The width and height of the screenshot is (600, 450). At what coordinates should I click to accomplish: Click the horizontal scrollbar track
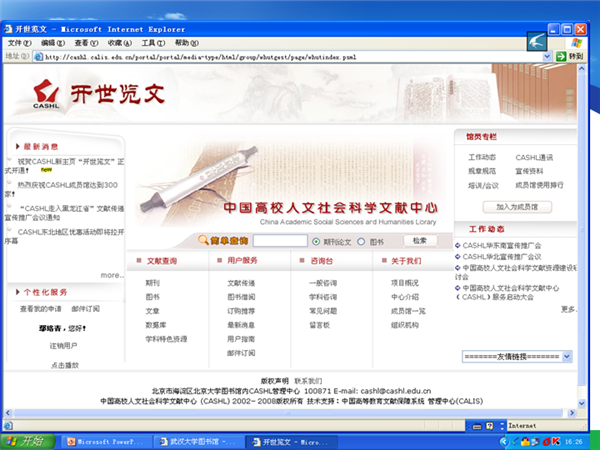(x=288, y=413)
